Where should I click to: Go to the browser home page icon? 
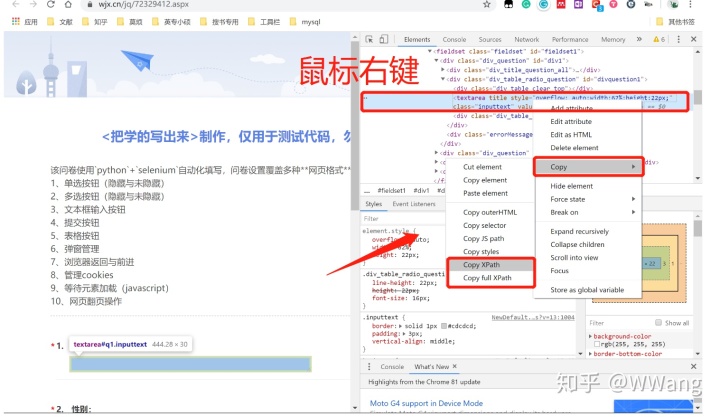(68, 4)
